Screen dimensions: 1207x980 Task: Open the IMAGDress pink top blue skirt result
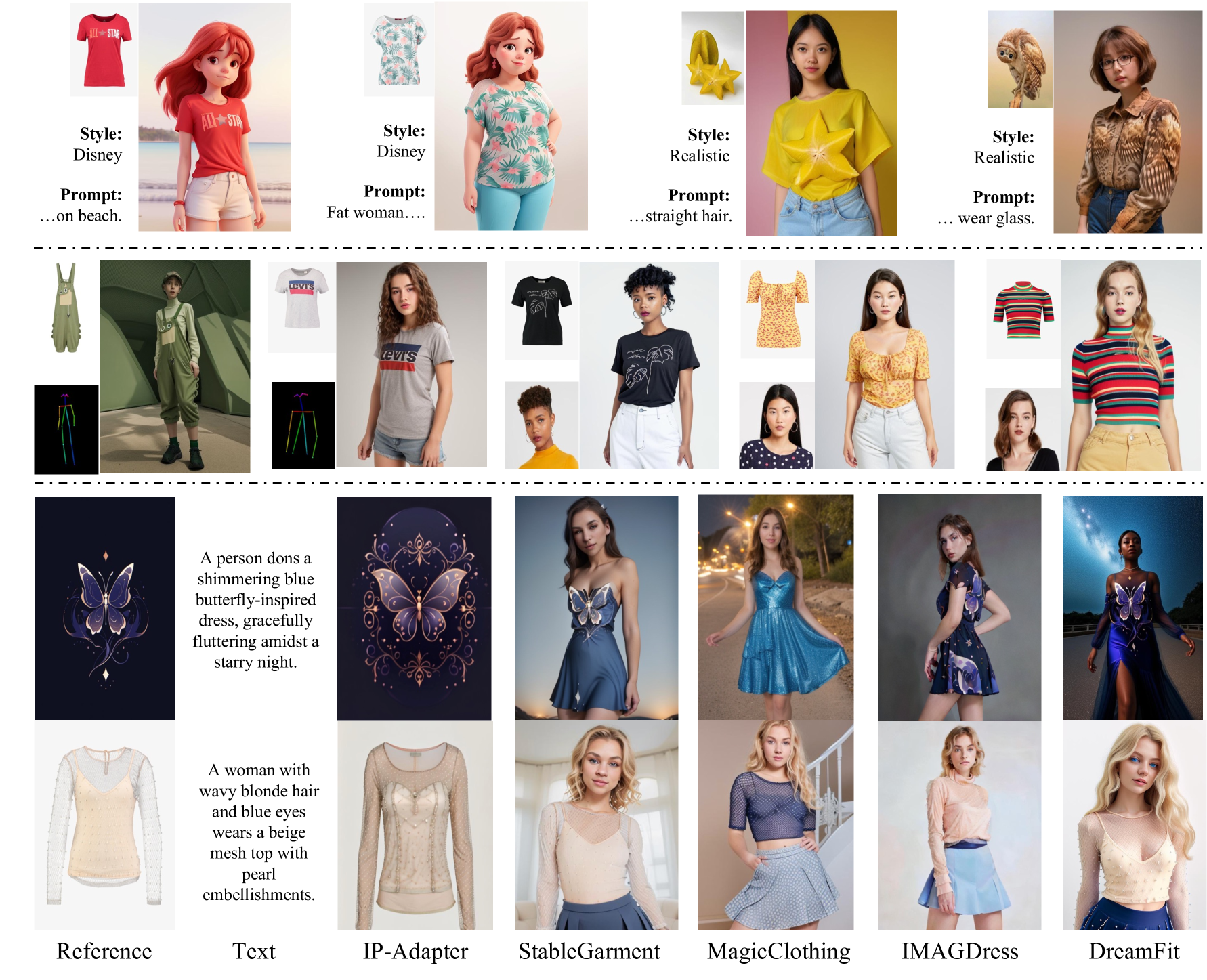[x=960, y=826]
